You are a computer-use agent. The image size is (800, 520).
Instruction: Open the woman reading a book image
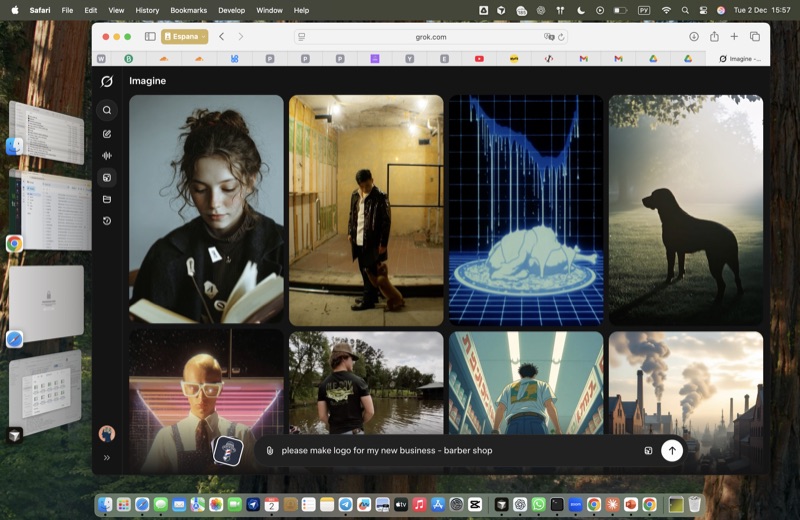[206, 210]
